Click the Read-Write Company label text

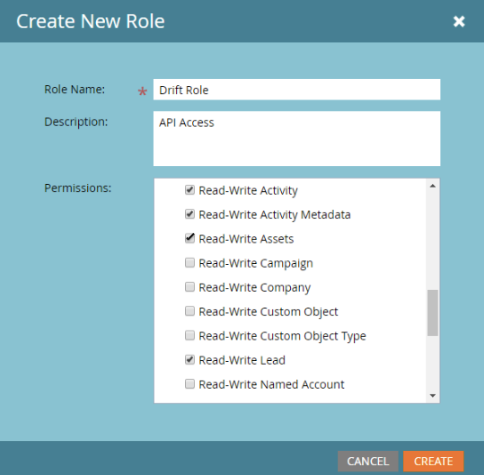click(x=255, y=288)
